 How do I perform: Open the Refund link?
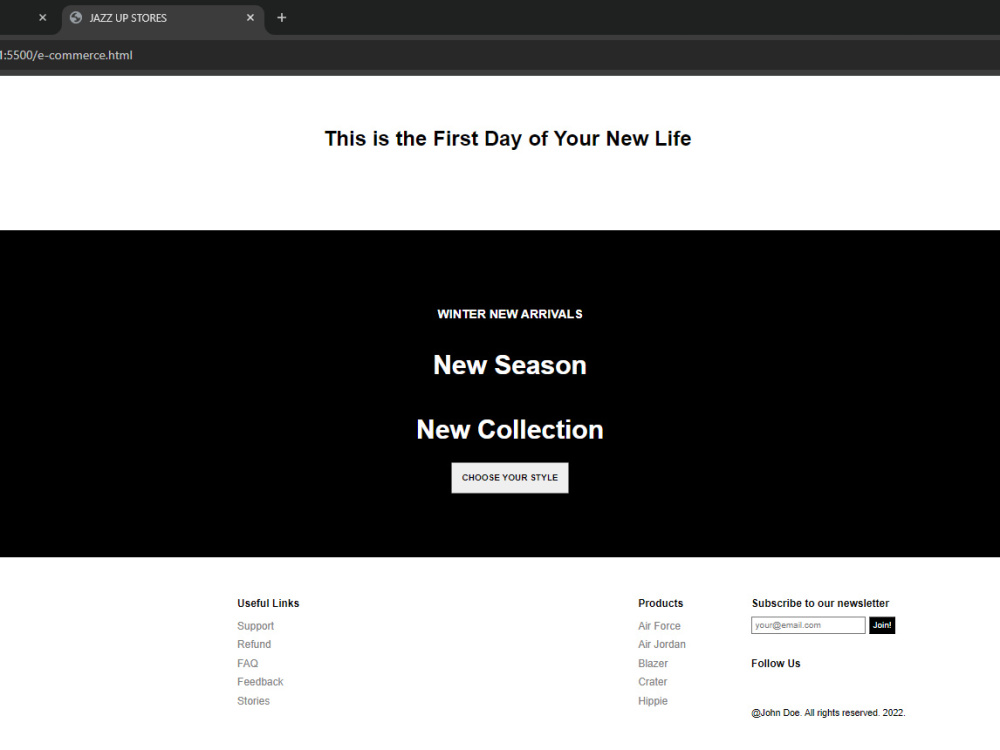(x=254, y=645)
